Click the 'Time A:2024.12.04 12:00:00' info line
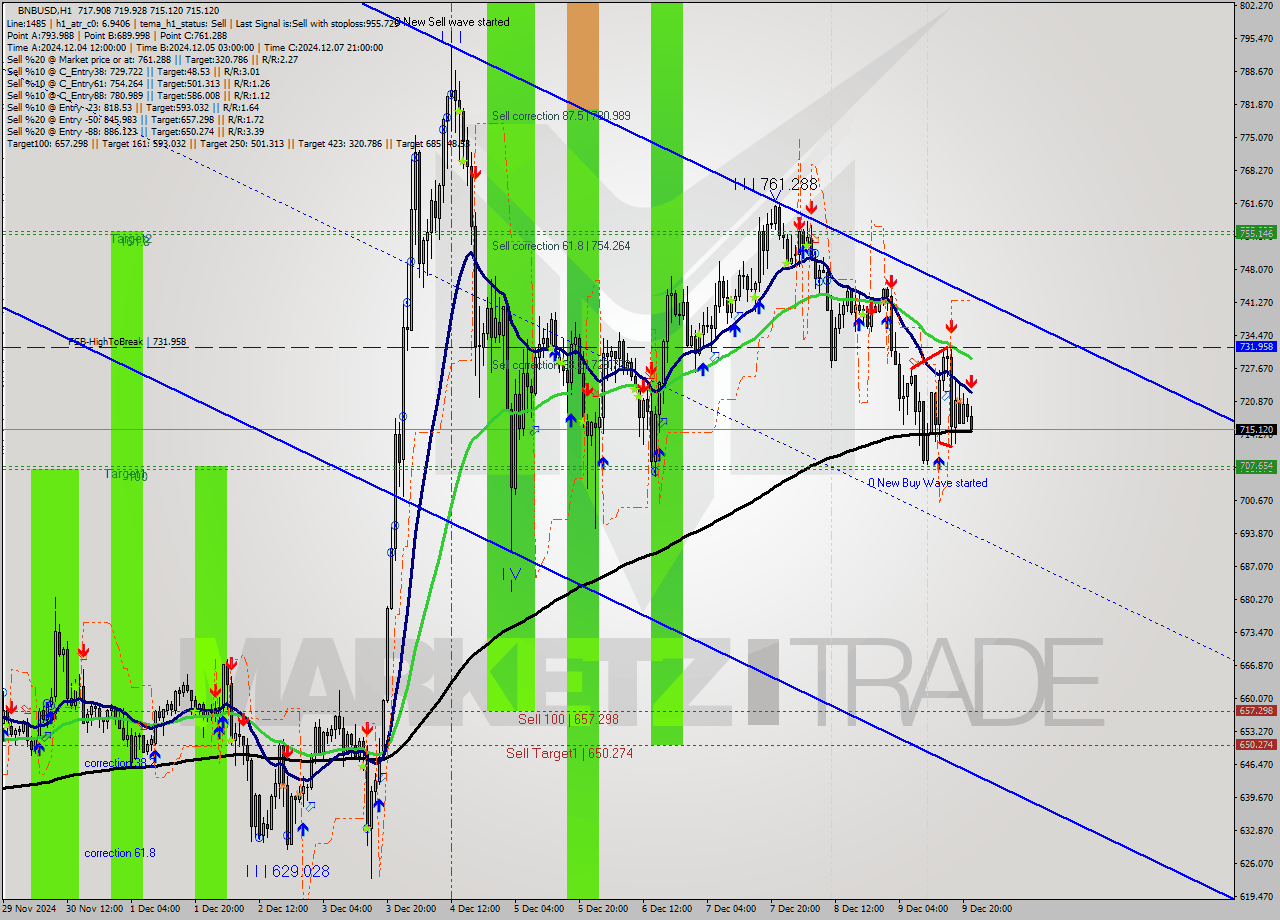Screen dimensions: 1280x920 click(x=194, y=47)
